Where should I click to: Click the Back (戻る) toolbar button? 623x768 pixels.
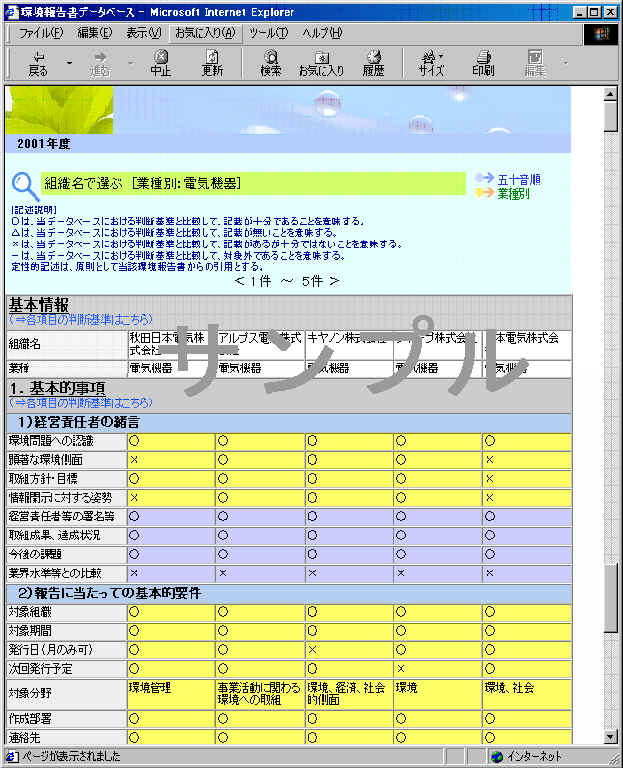pyautogui.click(x=38, y=64)
